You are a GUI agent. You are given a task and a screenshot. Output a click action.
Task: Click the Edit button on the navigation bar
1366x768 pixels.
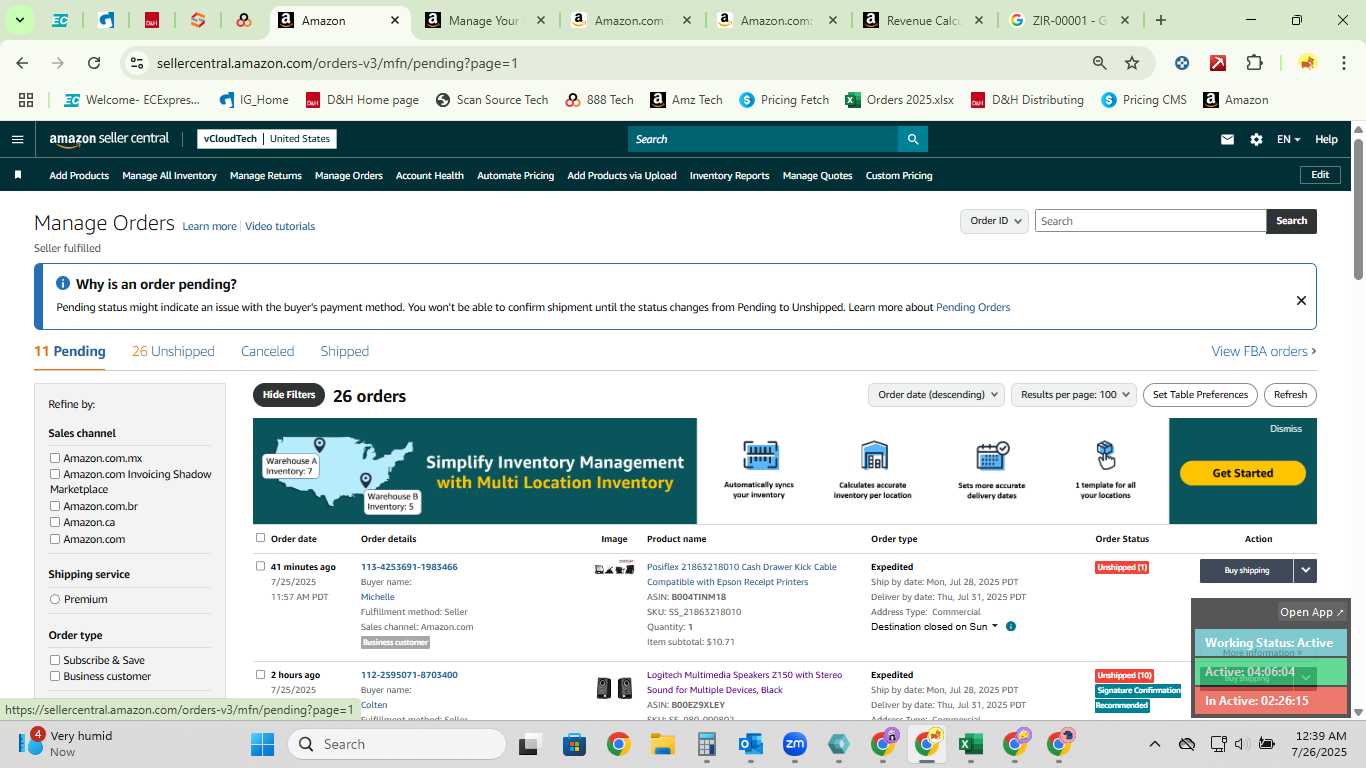coord(1320,175)
